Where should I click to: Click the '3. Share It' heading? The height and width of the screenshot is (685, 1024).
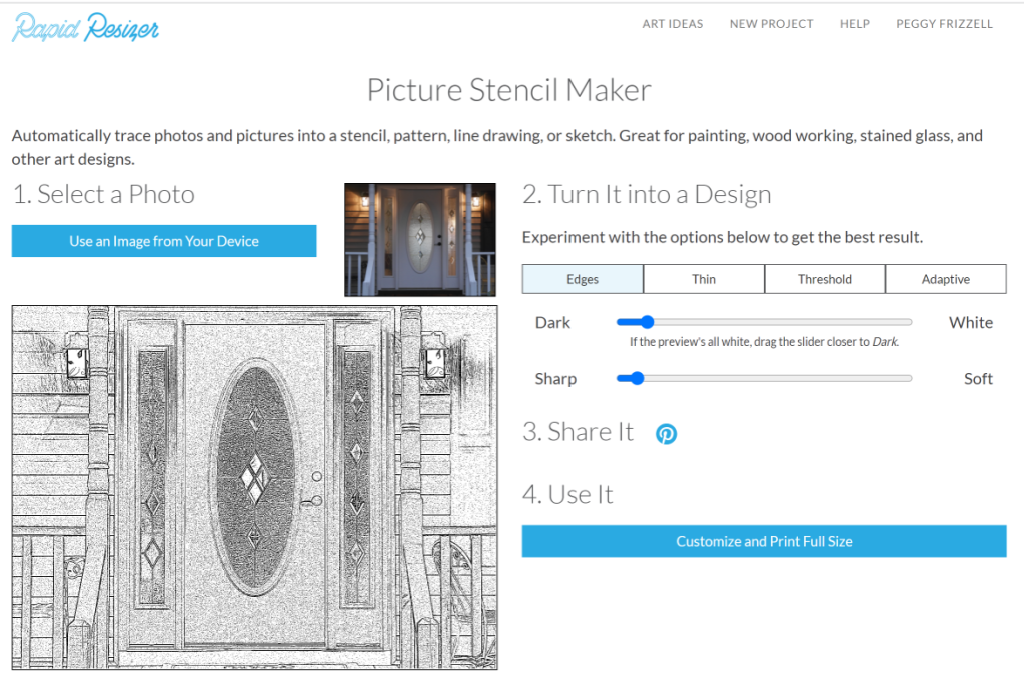(578, 432)
